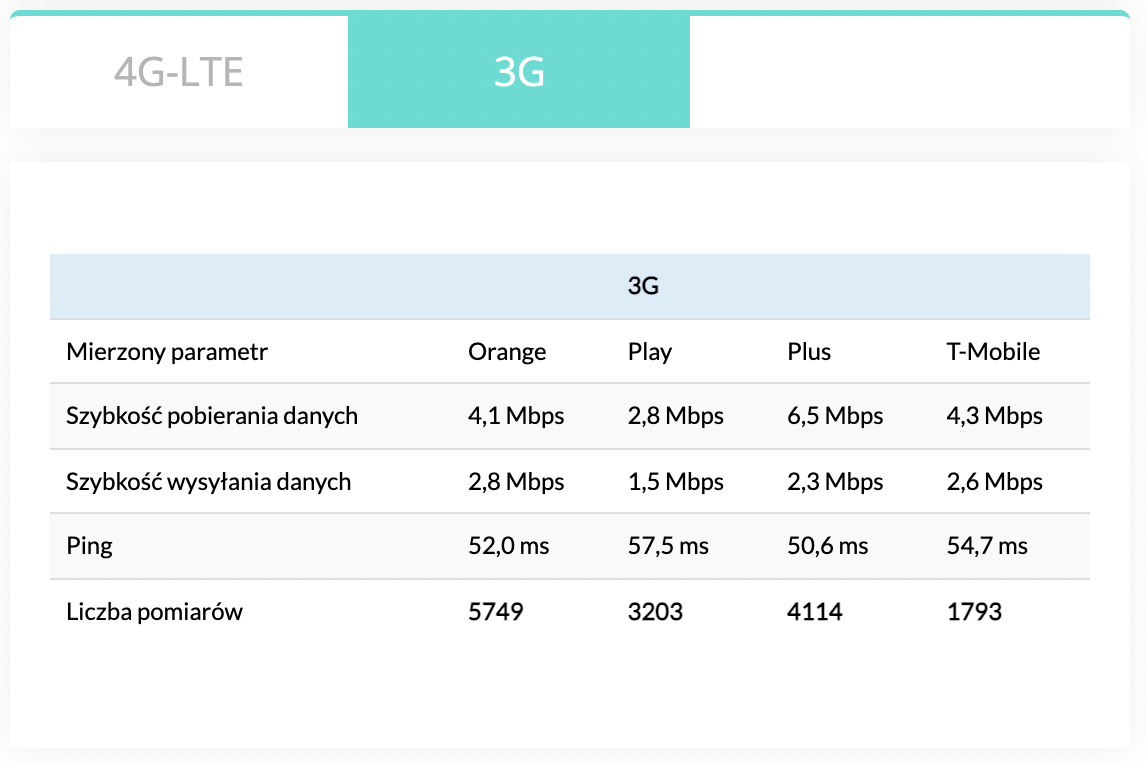Image resolution: width=1146 pixels, height=762 pixels.
Task: Click the 3G table title header
Action: tap(643, 286)
